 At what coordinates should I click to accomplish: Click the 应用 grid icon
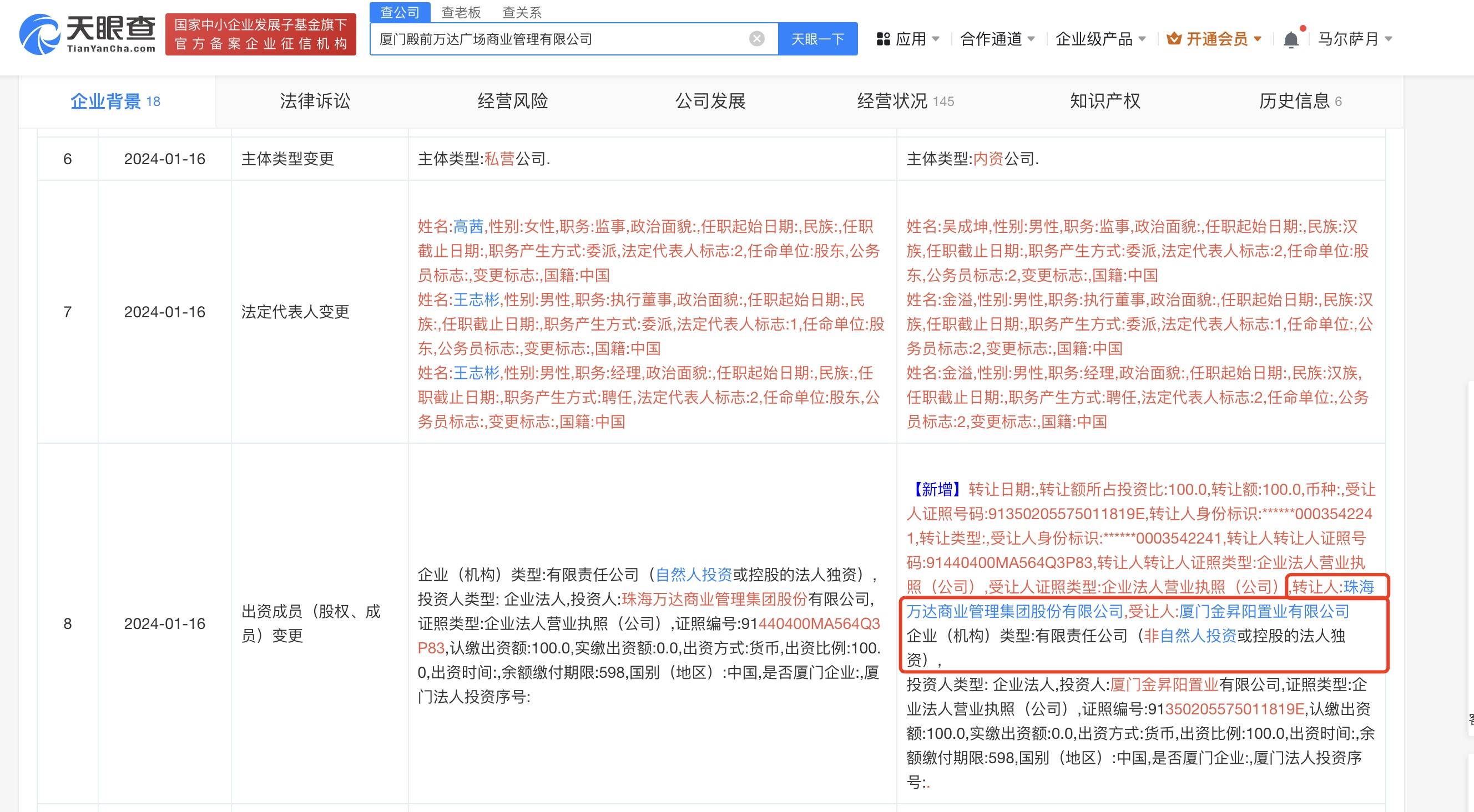pos(884,39)
